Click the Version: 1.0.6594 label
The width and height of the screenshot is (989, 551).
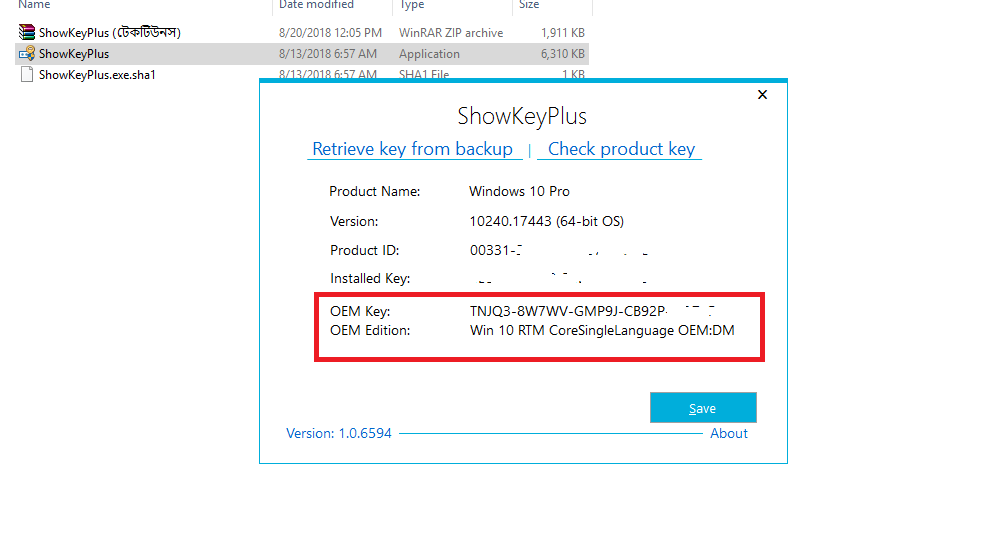click(x=339, y=433)
